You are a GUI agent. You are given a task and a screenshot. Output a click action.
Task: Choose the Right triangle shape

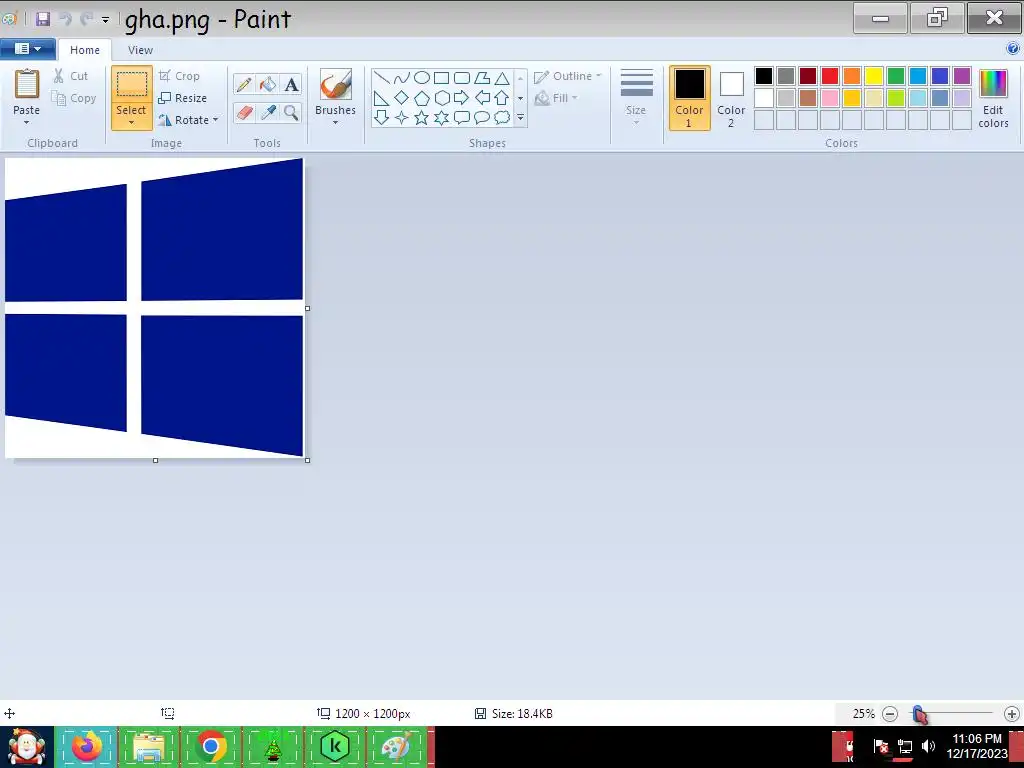tap(382, 98)
